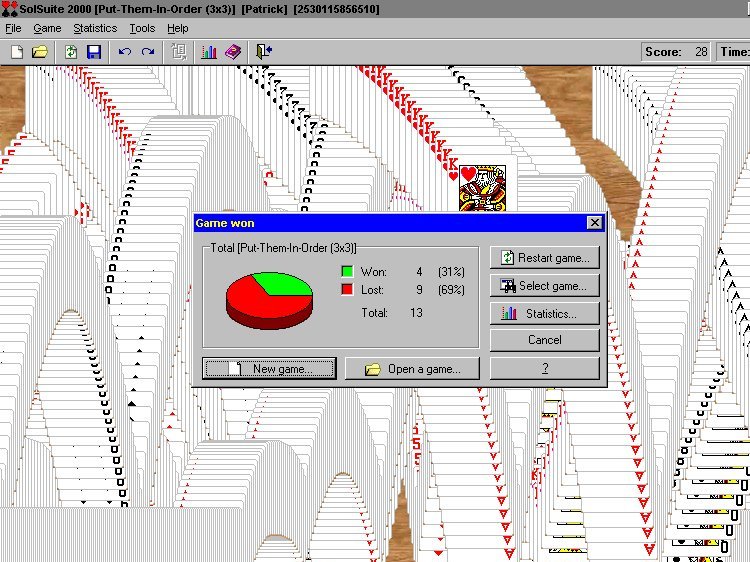Open the File menu

(x=13, y=28)
